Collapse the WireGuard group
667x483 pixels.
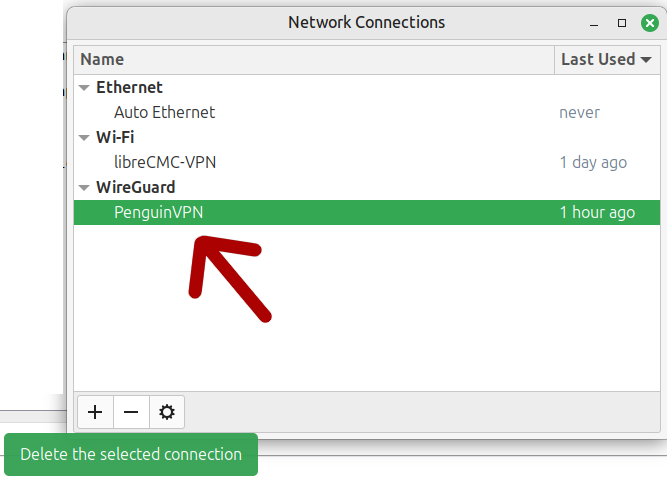click(x=84, y=188)
